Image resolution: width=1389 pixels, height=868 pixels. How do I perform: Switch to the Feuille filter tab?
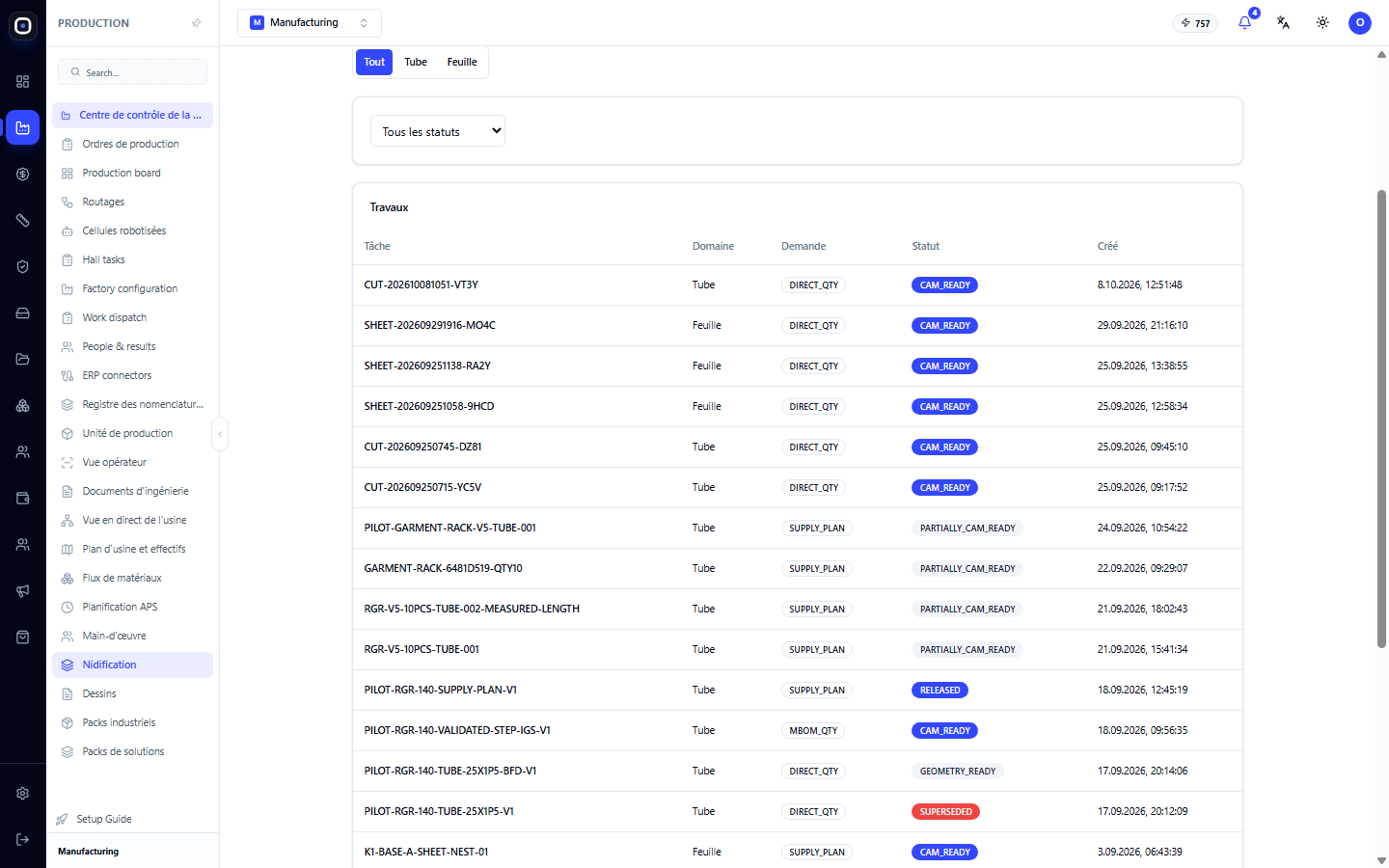[462, 62]
